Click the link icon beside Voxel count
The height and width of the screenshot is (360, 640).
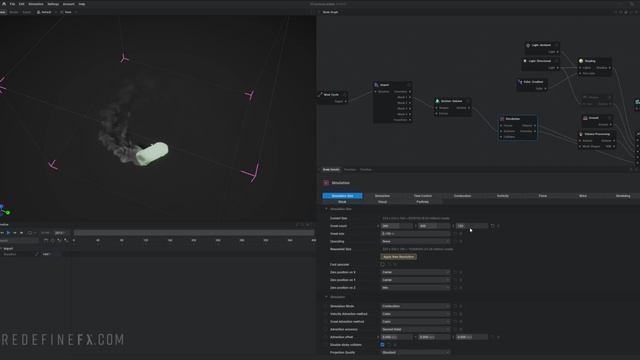tap(492, 226)
